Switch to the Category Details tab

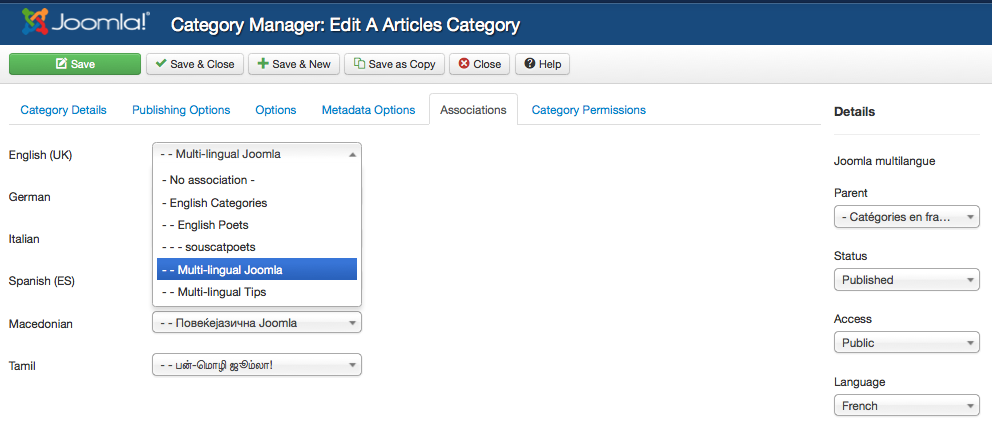[63, 110]
